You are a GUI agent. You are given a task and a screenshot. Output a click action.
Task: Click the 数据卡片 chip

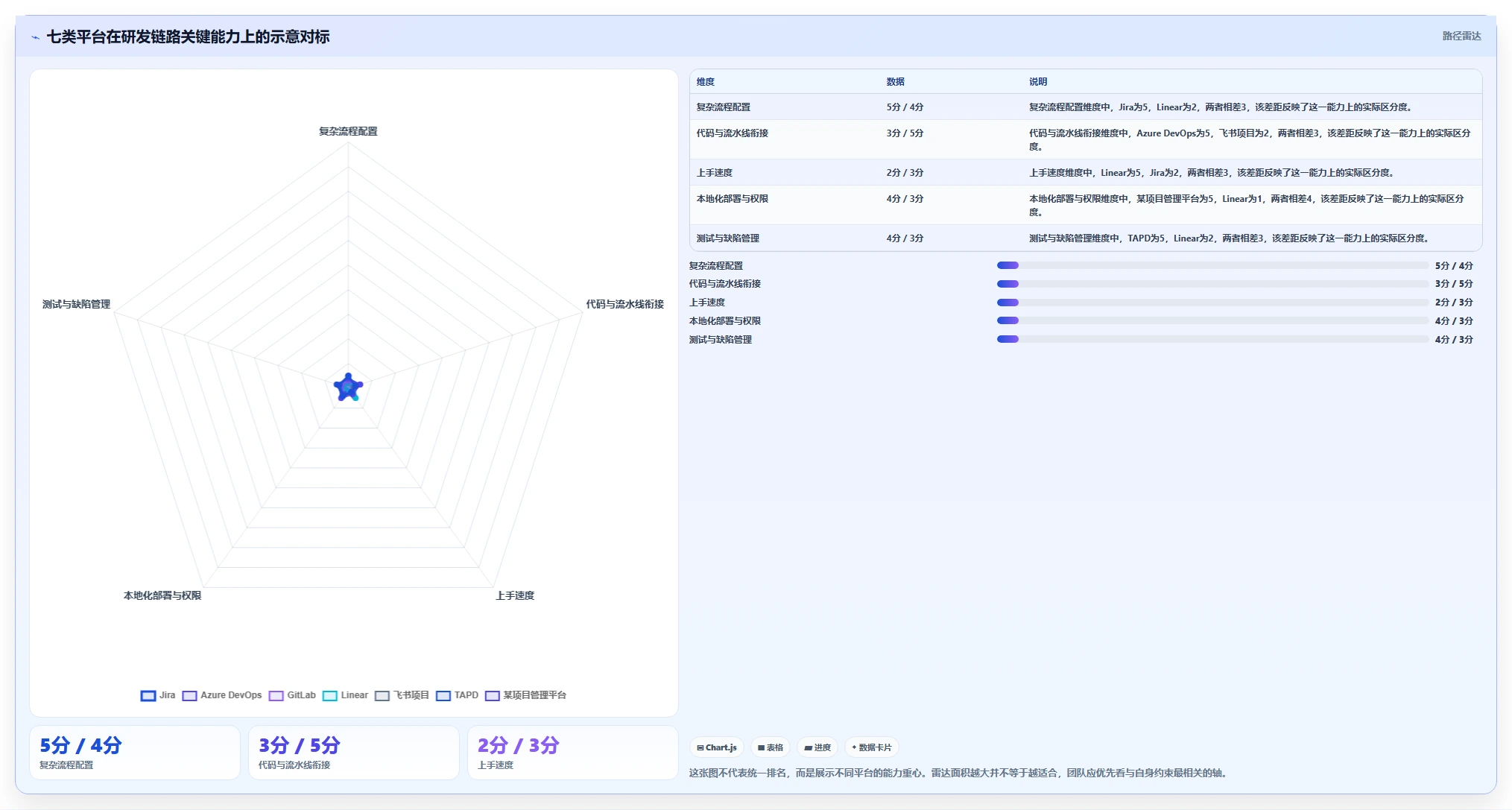(x=871, y=747)
